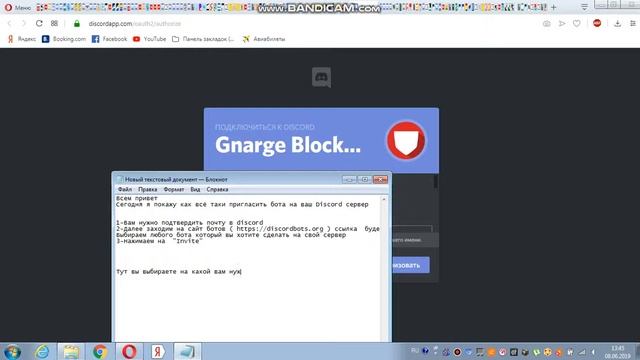Click the text line 'Всем привет' in Notepad
This screenshot has width=640, height=360.
pos(137,198)
